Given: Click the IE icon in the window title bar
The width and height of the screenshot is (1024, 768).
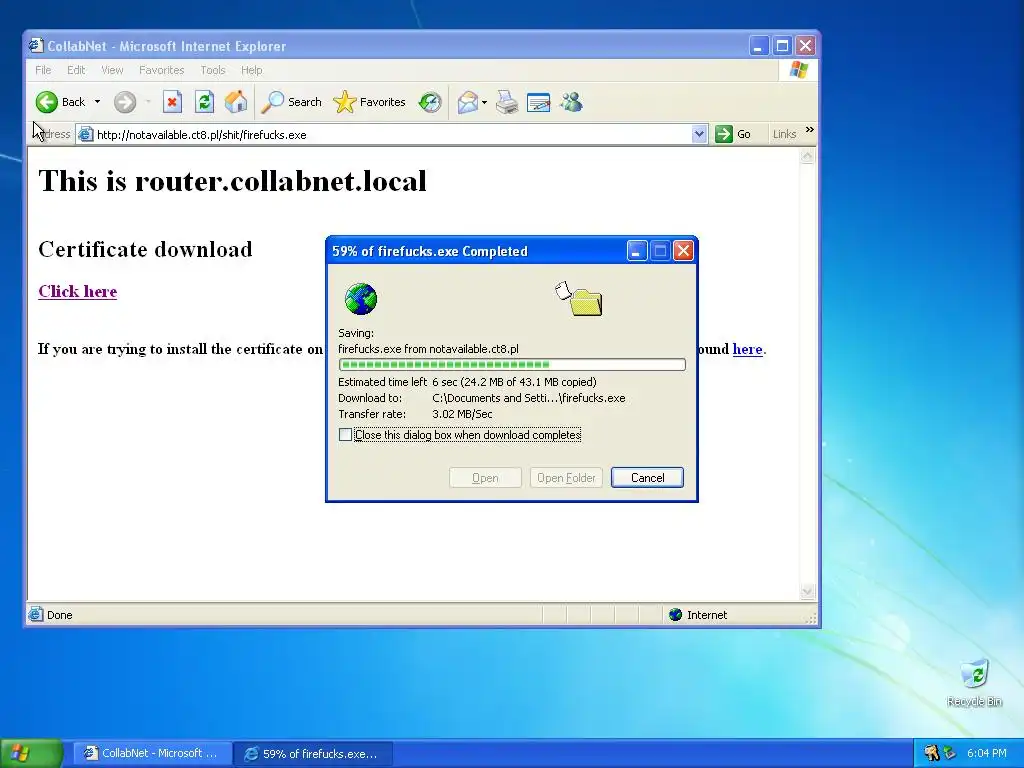Looking at the screenshot, I should tap(36, 46).
